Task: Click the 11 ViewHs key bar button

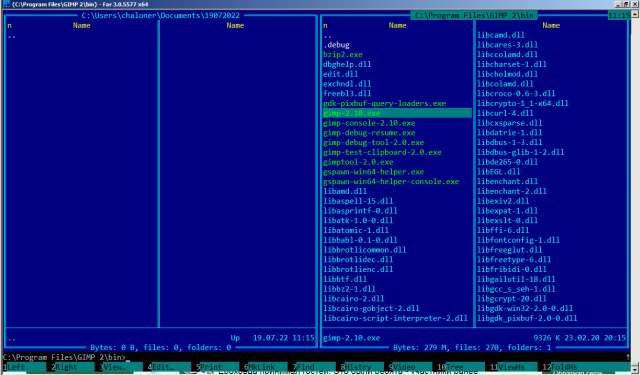Action: 511,367
